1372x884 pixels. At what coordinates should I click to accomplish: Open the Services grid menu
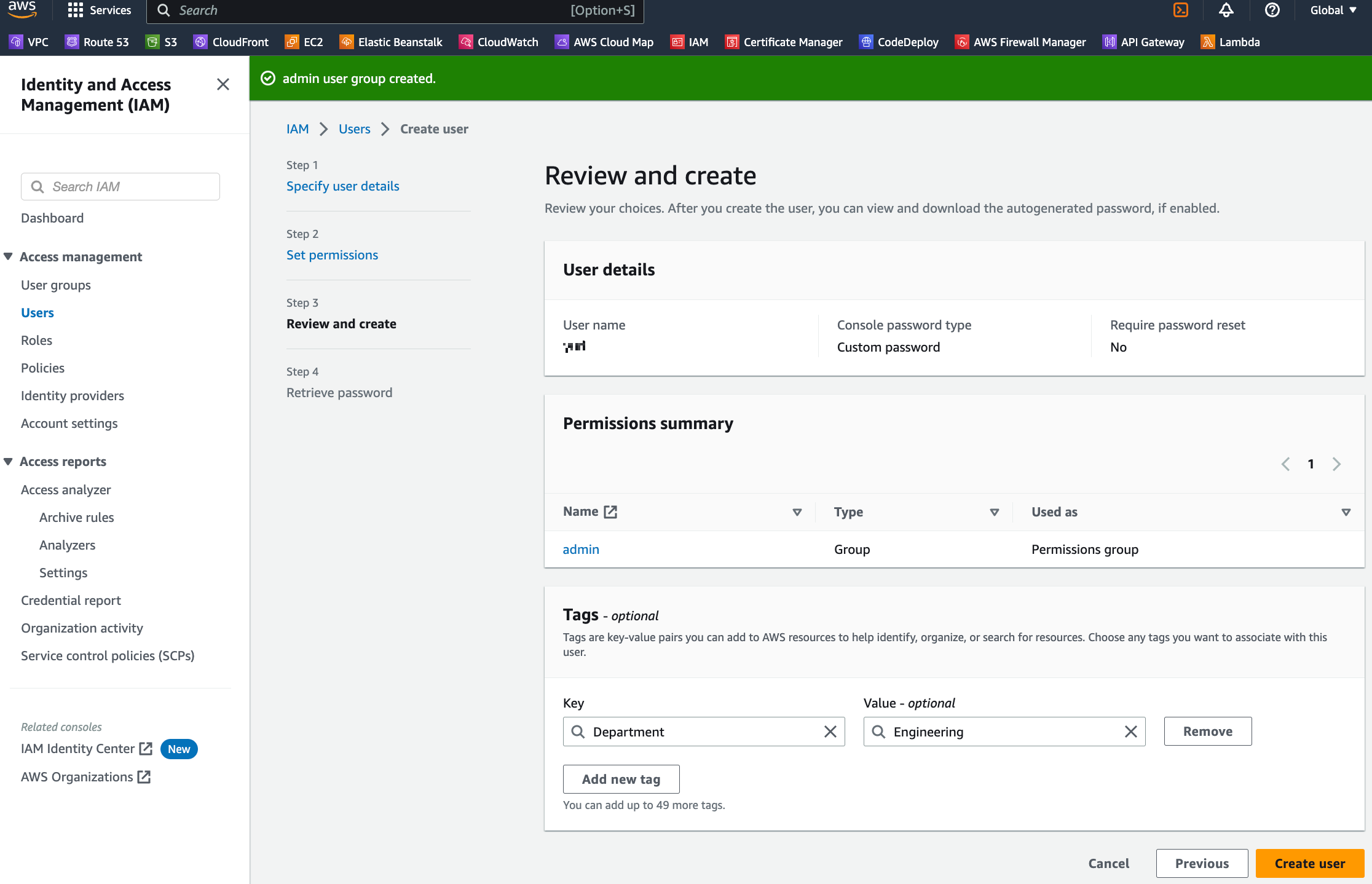tap(100, 10)
